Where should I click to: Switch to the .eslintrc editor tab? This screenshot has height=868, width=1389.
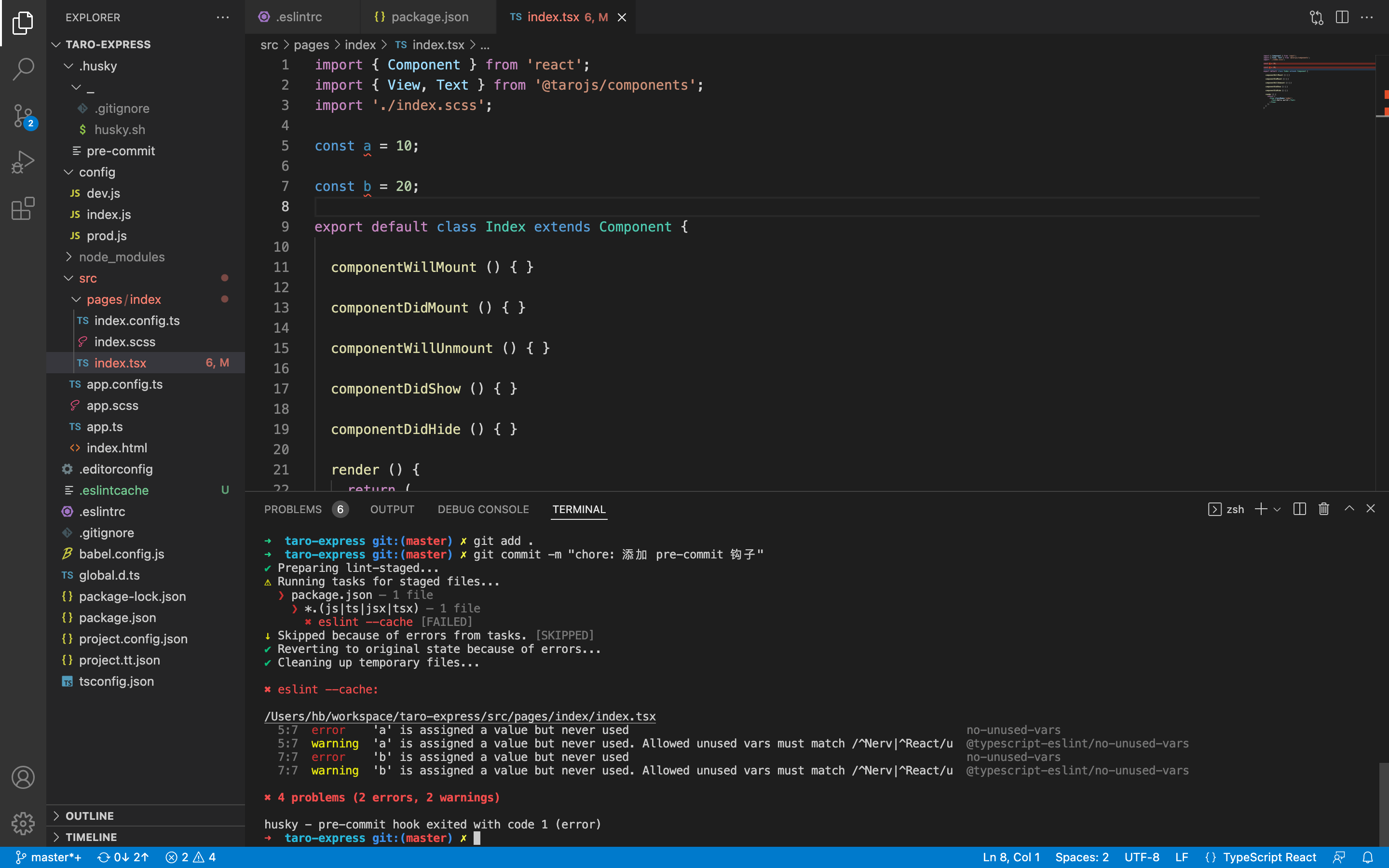tap(302, 17)
